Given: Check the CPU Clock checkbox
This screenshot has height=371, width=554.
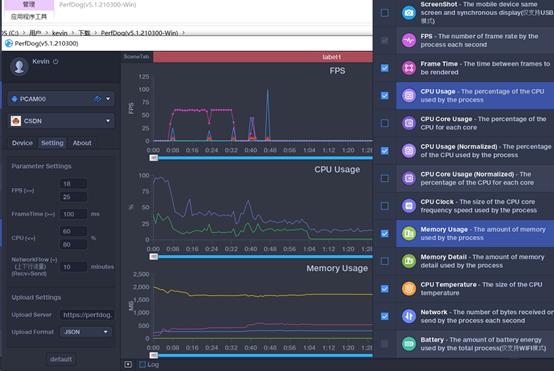Looking at the screenshot, I should [385, 206].
